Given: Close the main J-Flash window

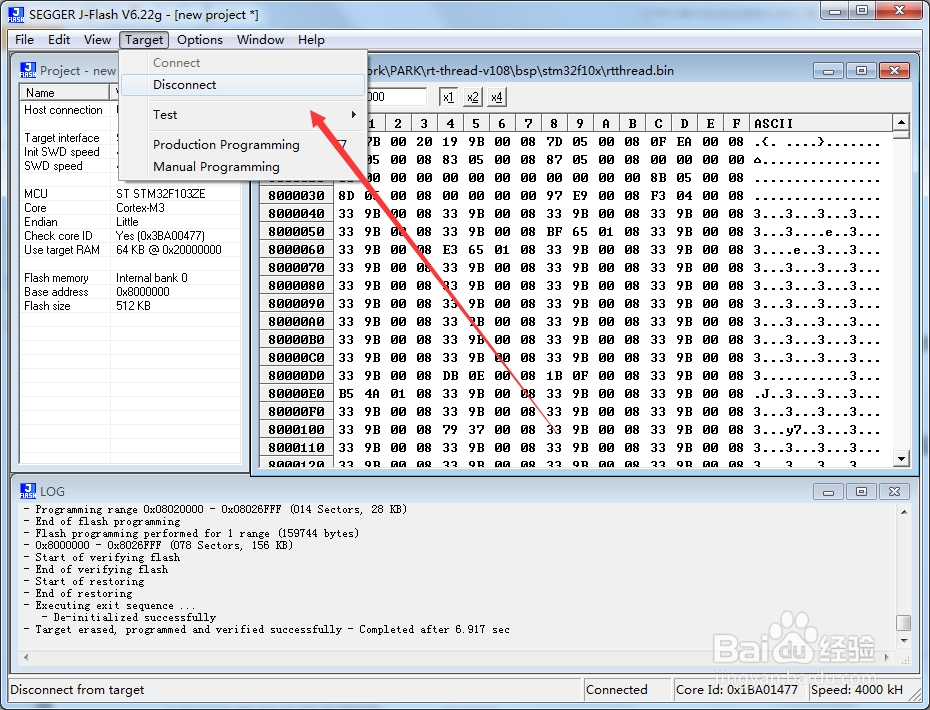Looking at the screenshot, I should (899, 11).
